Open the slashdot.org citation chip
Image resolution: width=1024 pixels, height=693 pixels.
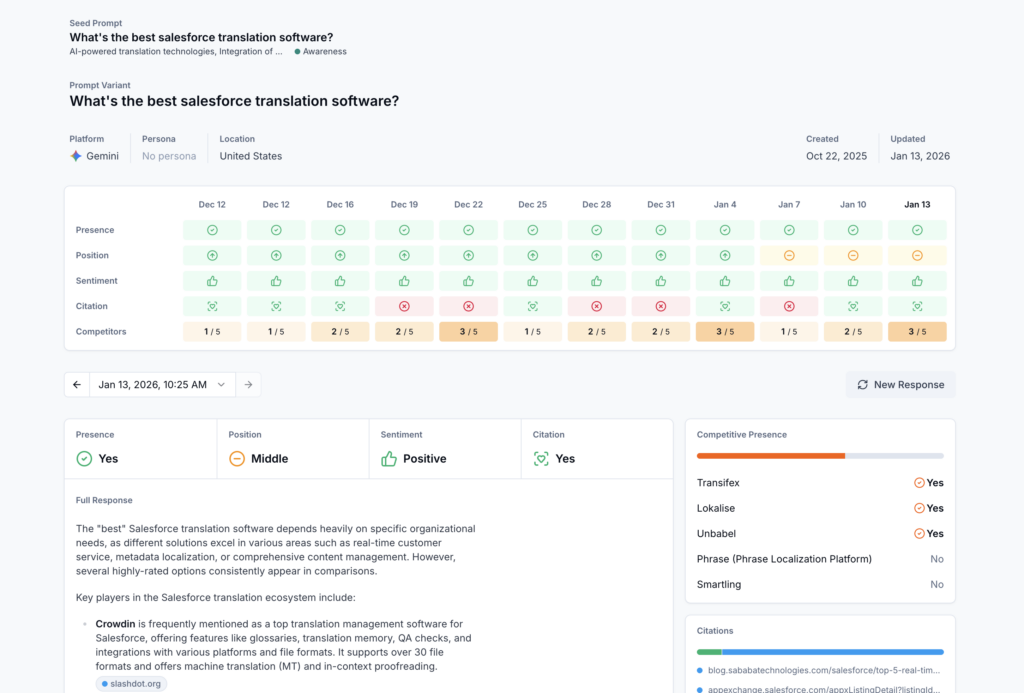coord(131,684)
